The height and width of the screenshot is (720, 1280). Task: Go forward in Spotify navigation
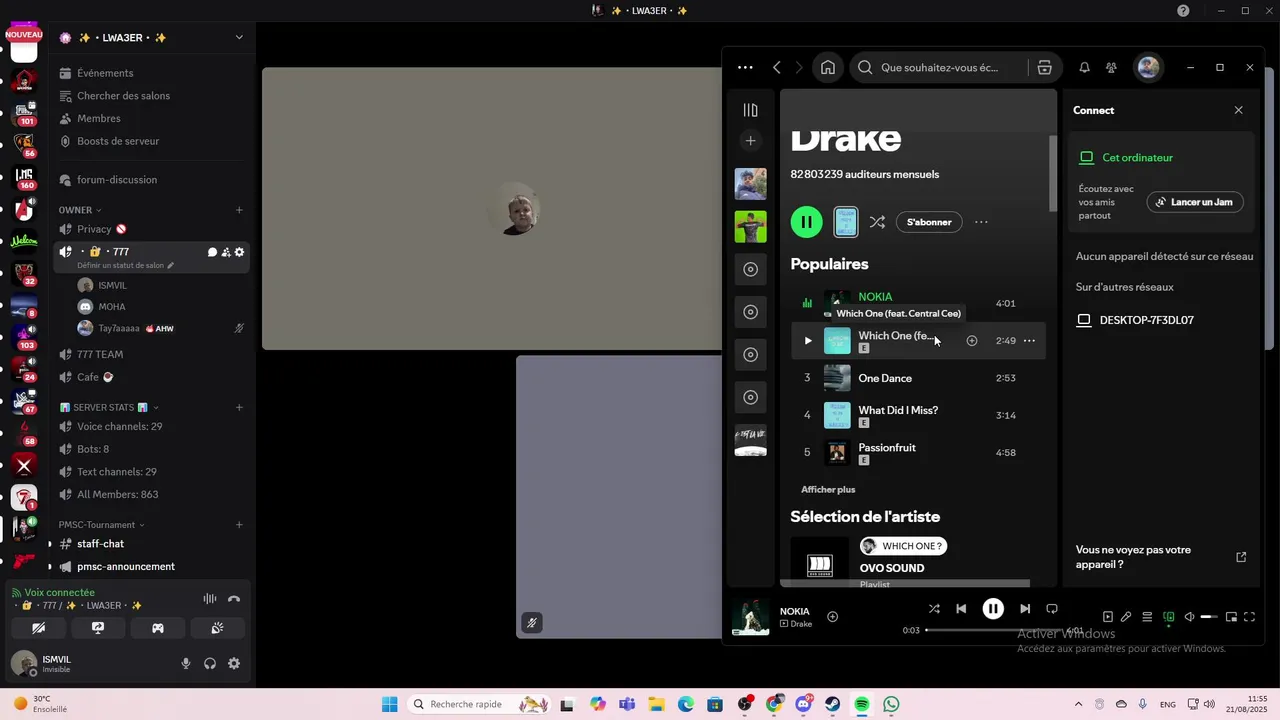click(x=798, y=68)
